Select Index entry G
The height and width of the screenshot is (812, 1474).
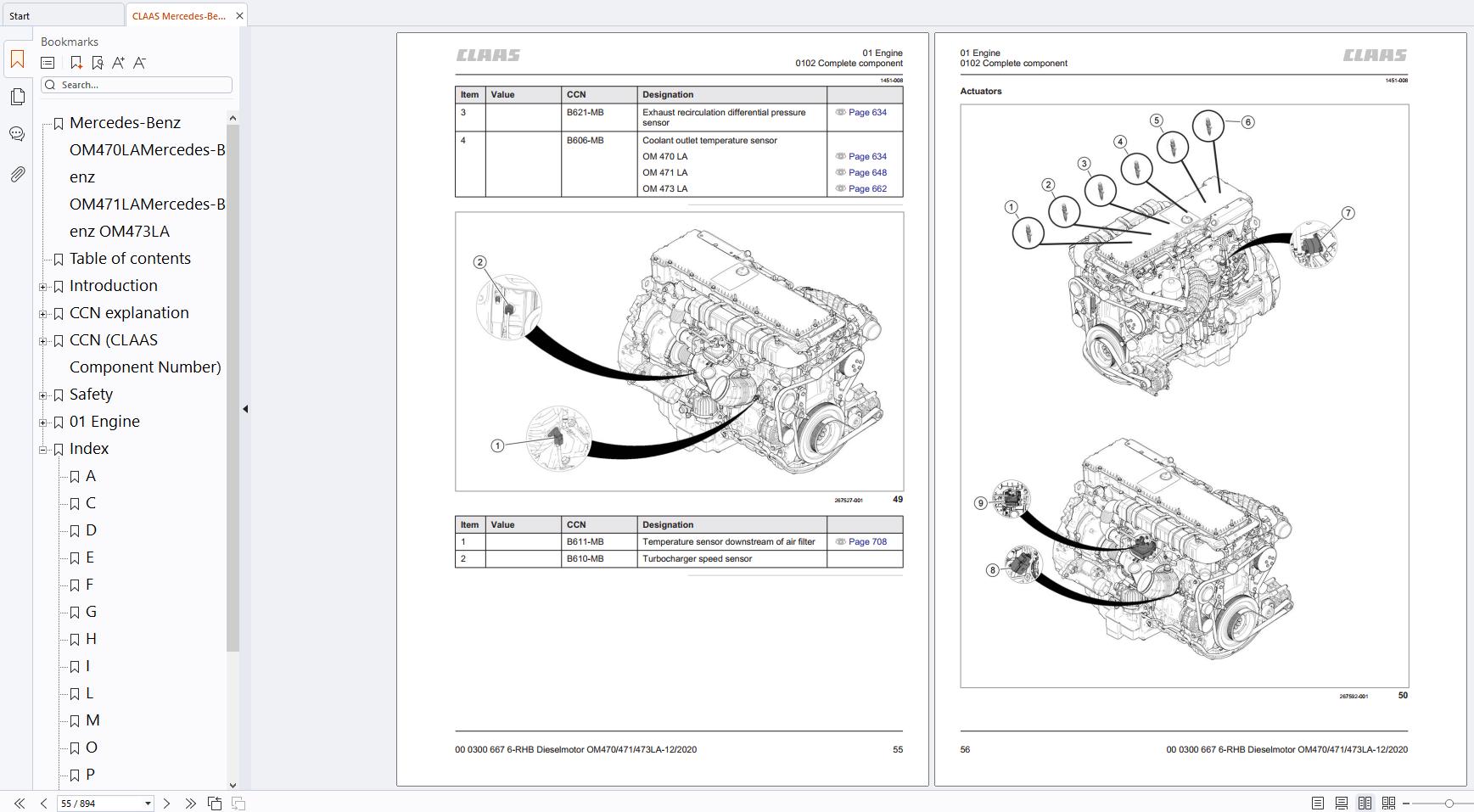(91, 612)
